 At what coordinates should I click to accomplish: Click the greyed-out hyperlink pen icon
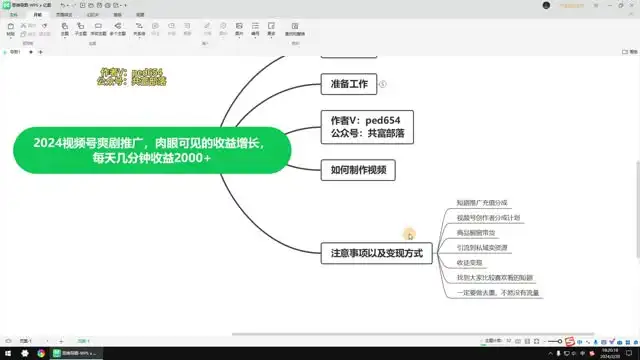[207, 26]
